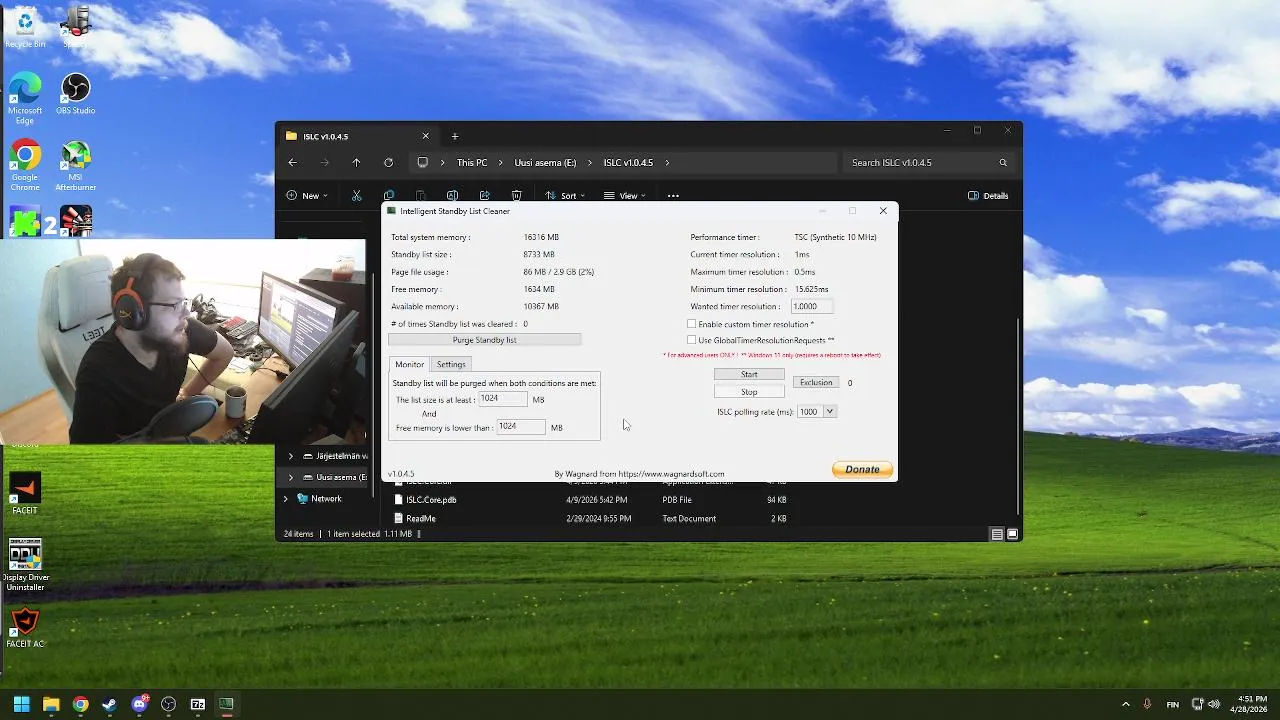This screenshot has height=720, width=1280.
Task: Click the Rename icon in Explorer toolbar
Action: click(452, 196)
